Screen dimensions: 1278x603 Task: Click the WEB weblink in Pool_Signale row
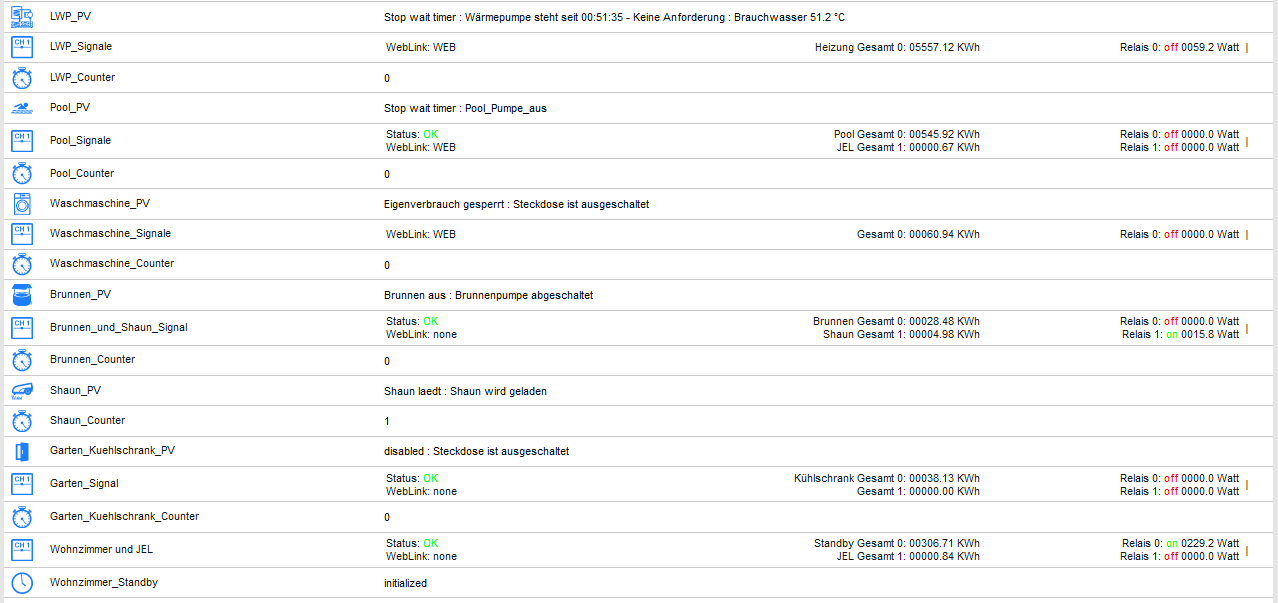coord(444,147)
